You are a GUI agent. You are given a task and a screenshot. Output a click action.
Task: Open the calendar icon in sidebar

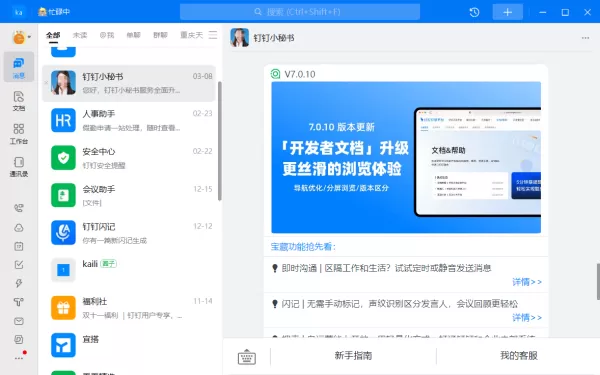19,246
